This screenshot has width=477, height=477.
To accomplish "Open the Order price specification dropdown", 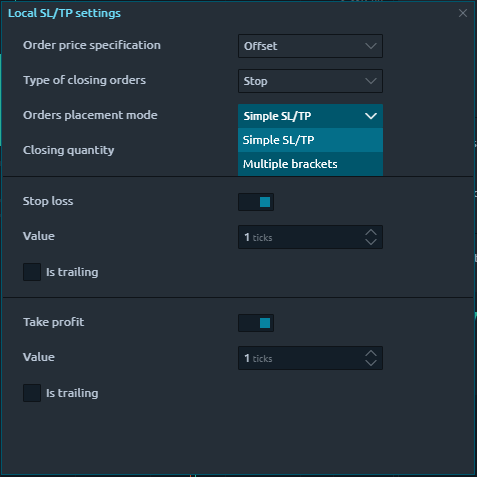I will tap(310, 46).
